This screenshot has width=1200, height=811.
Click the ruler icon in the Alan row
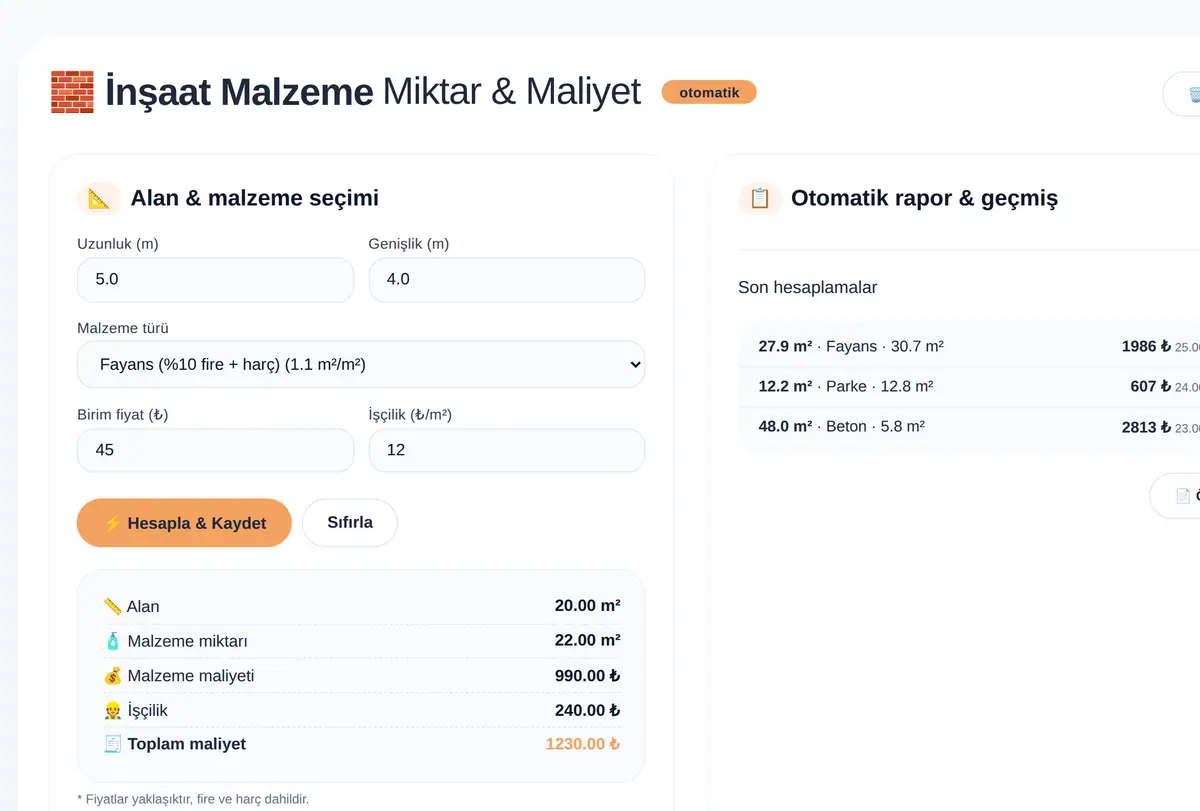click(113, 606)
